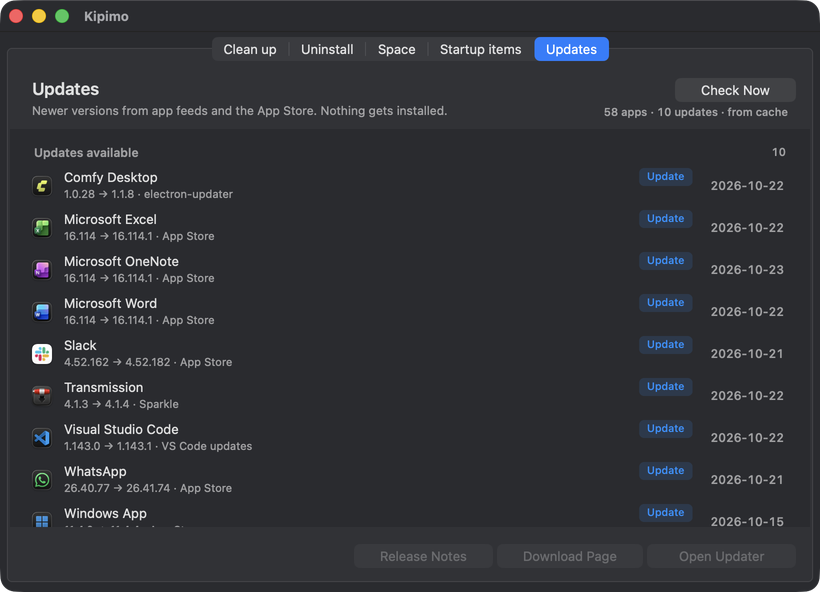The width and height of the screenshot is (820, 592).
Task: Click the '1.143.0 → 1.143.1 · VS Code updates' text
Action: [157, 447]
